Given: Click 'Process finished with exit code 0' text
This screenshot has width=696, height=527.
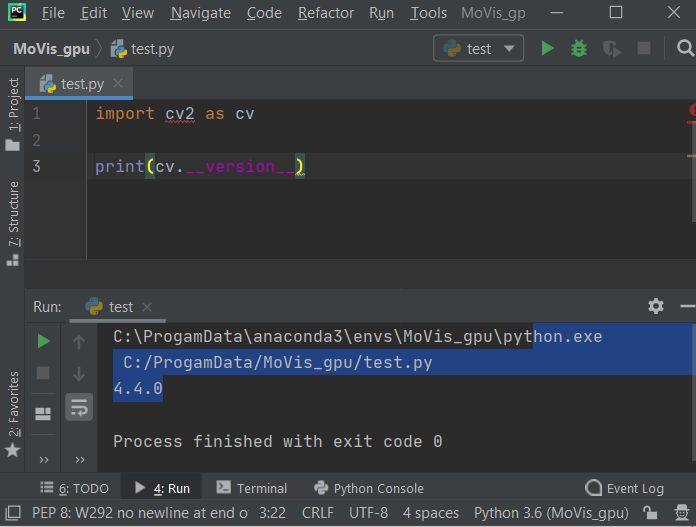Looking at the screenshot, I should click(278, 441).
